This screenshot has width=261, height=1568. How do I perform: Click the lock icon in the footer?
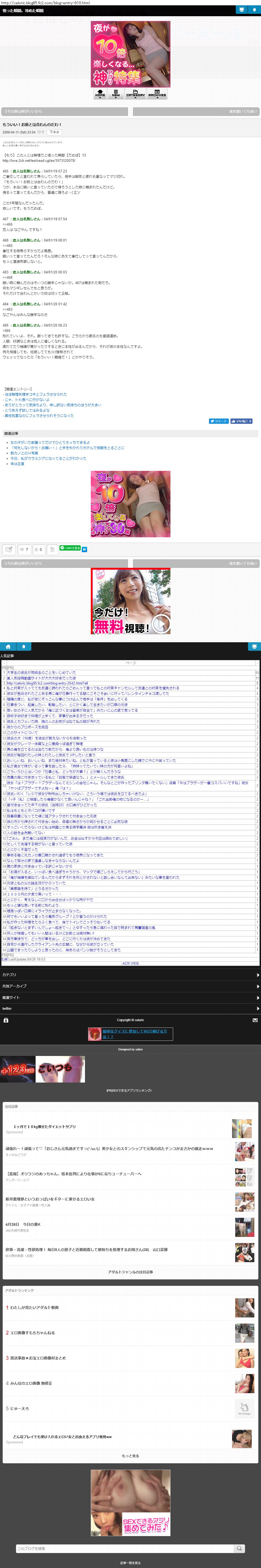pyautogui.click(x=6, y=1020)
